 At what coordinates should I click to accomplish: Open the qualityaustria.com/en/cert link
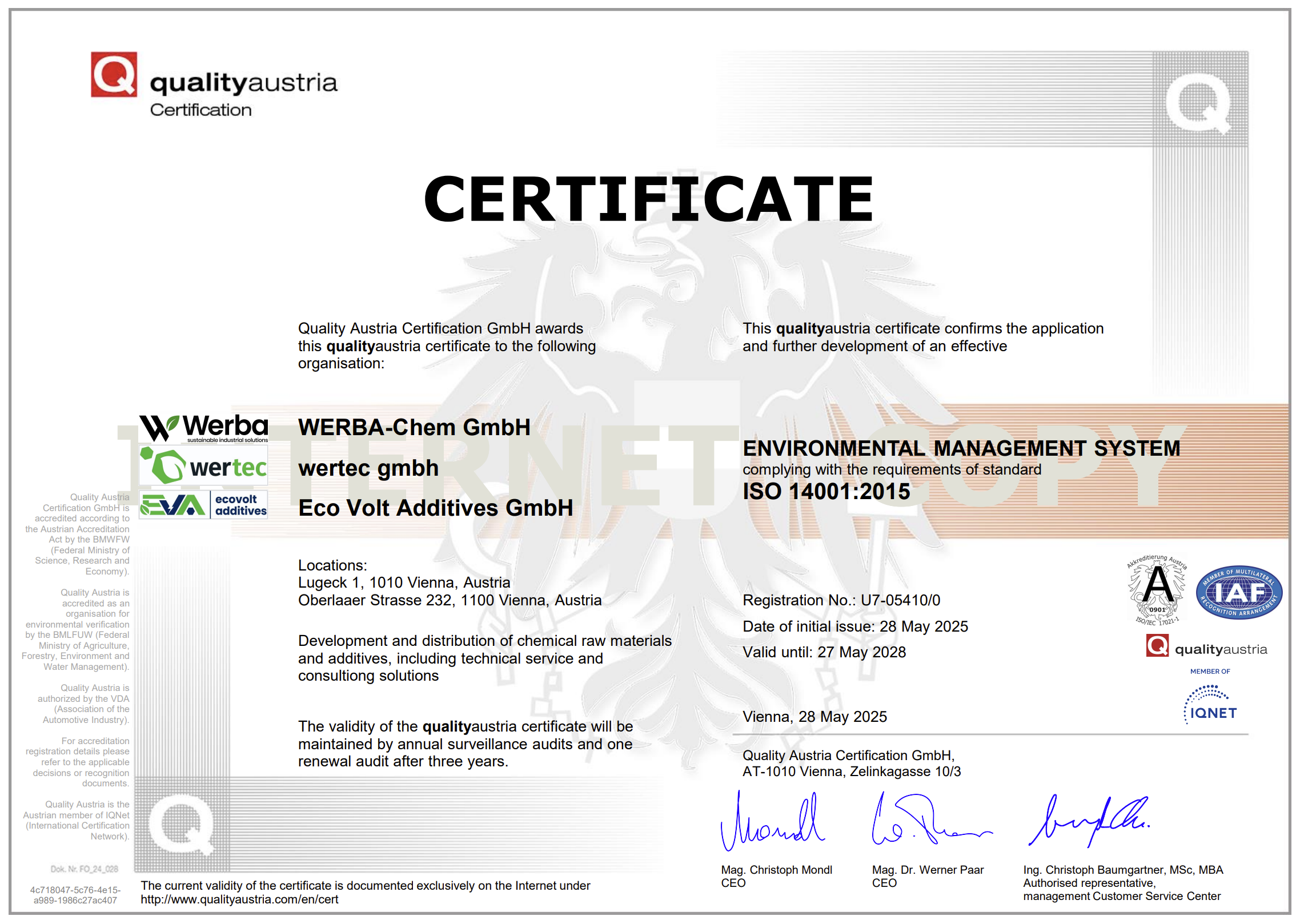(239, 899)
